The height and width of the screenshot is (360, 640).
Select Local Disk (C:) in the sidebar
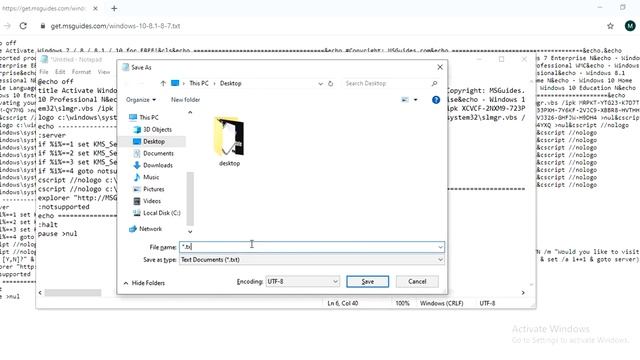[156, 213]
